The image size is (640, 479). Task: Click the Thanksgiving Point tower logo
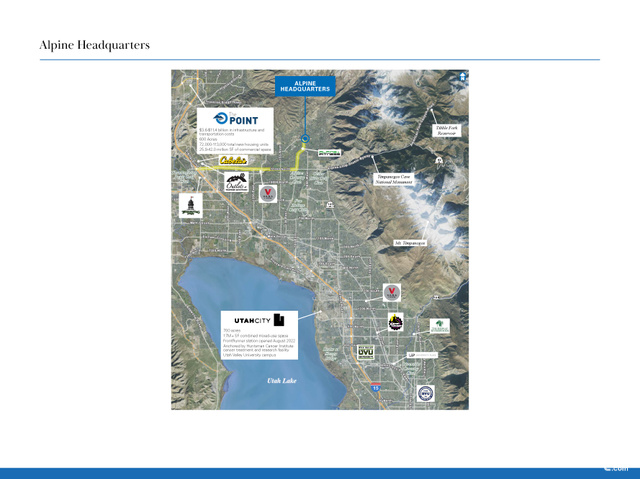[191, 206]
